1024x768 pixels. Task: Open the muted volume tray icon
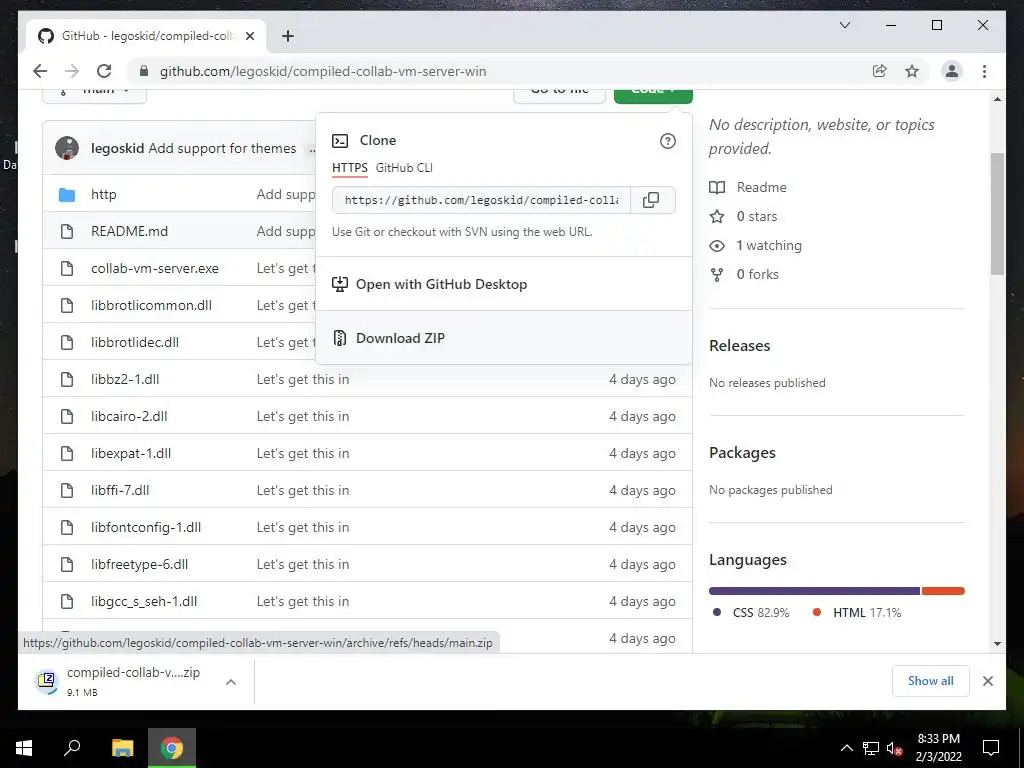[895, 748]
